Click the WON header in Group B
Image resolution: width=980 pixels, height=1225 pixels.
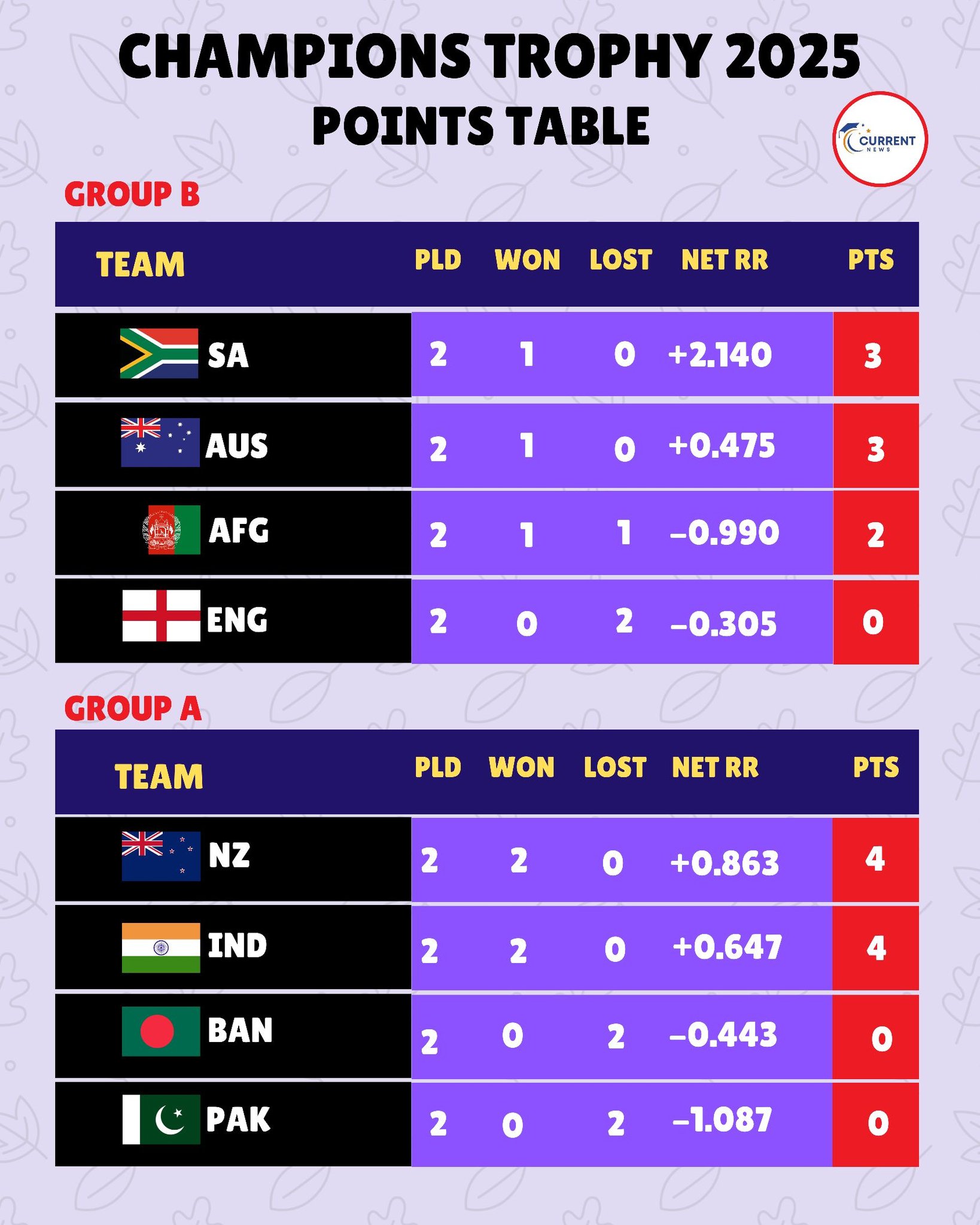527,260
